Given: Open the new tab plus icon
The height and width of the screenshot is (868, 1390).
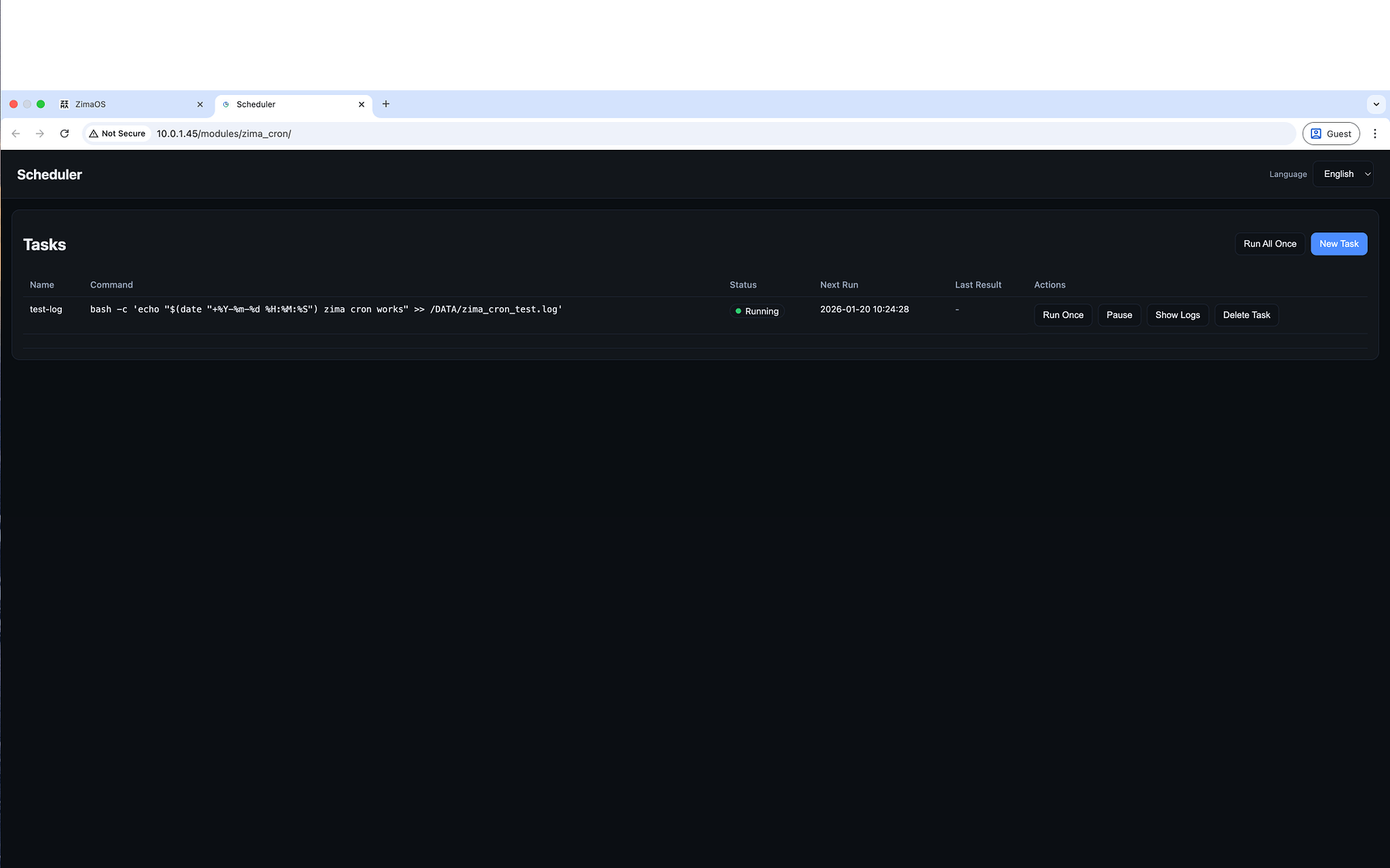Looking at the screenshot, I should [x=386, y=104].
